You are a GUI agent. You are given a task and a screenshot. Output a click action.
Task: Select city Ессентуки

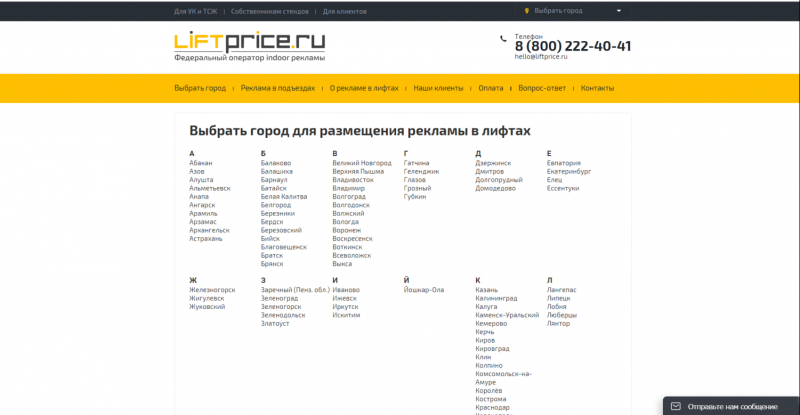[x=563, y=188]
